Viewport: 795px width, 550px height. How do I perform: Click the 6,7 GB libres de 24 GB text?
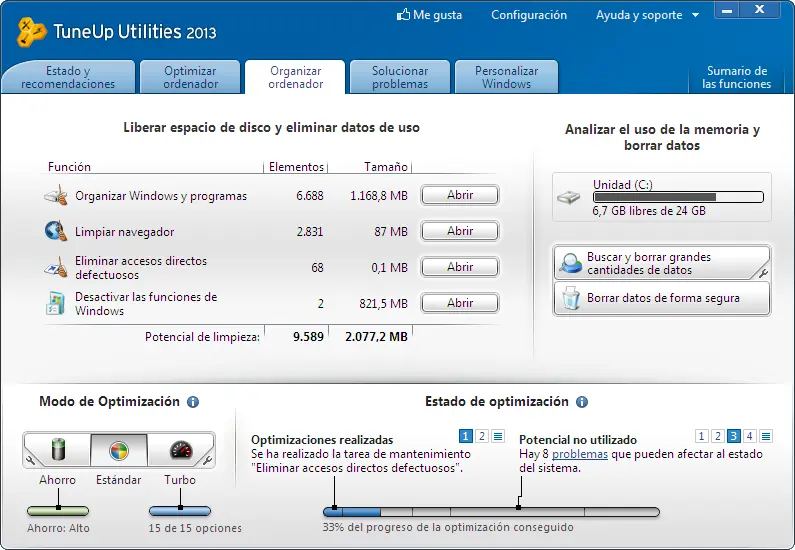pyautogui.click(x=649, y=211)
